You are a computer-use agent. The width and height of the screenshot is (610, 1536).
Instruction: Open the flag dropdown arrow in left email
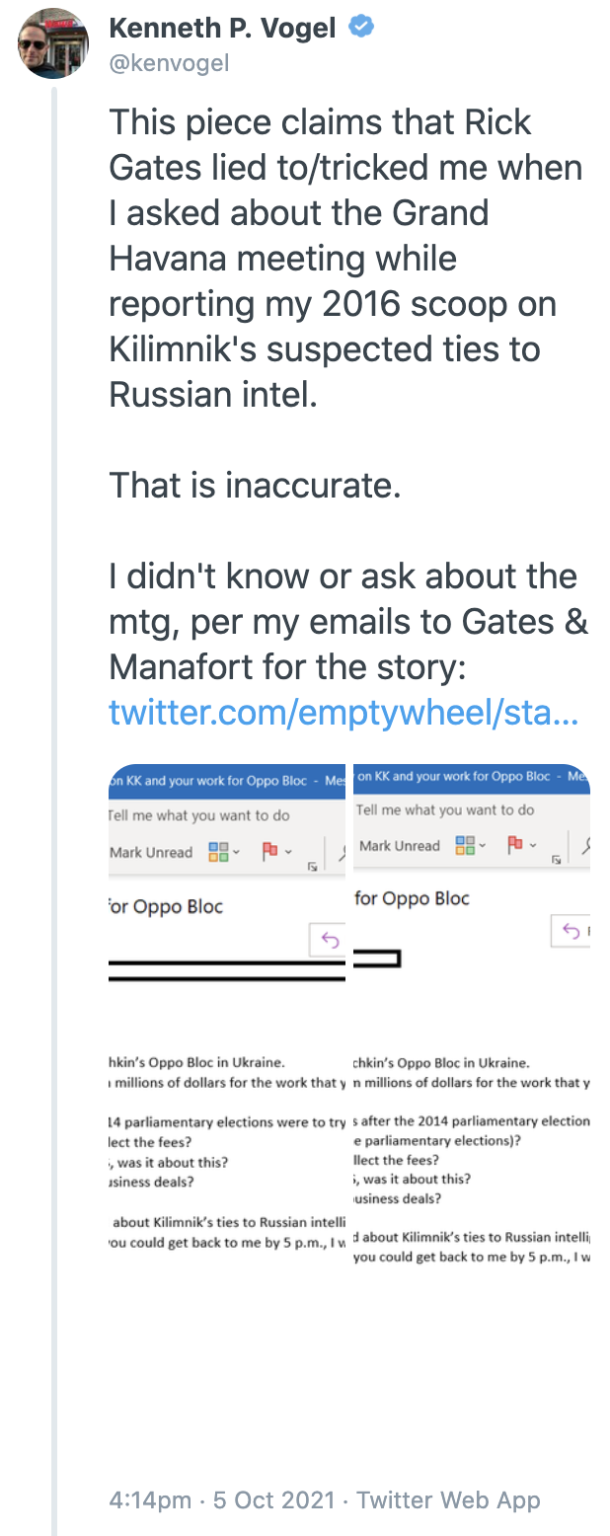288,852
